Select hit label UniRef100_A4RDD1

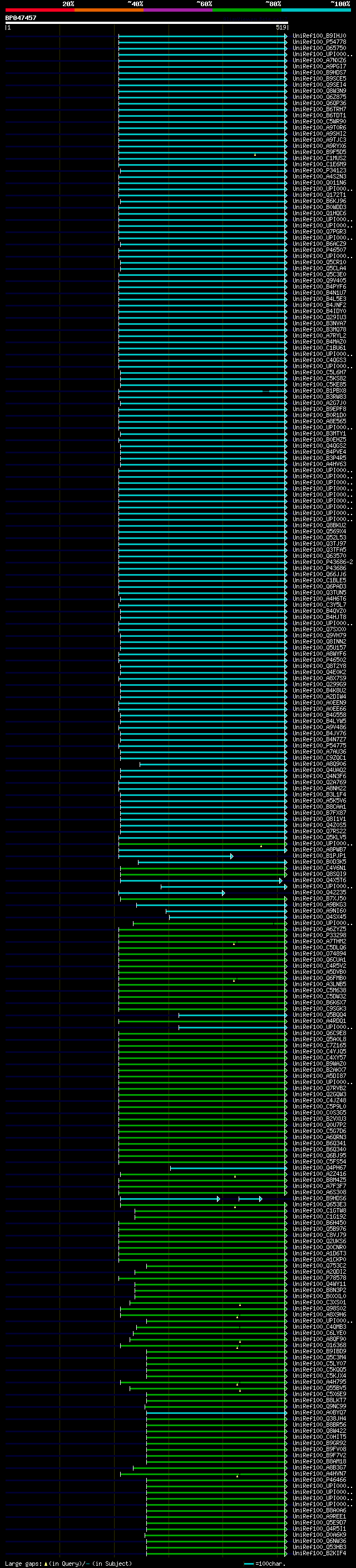point(319,1021)
